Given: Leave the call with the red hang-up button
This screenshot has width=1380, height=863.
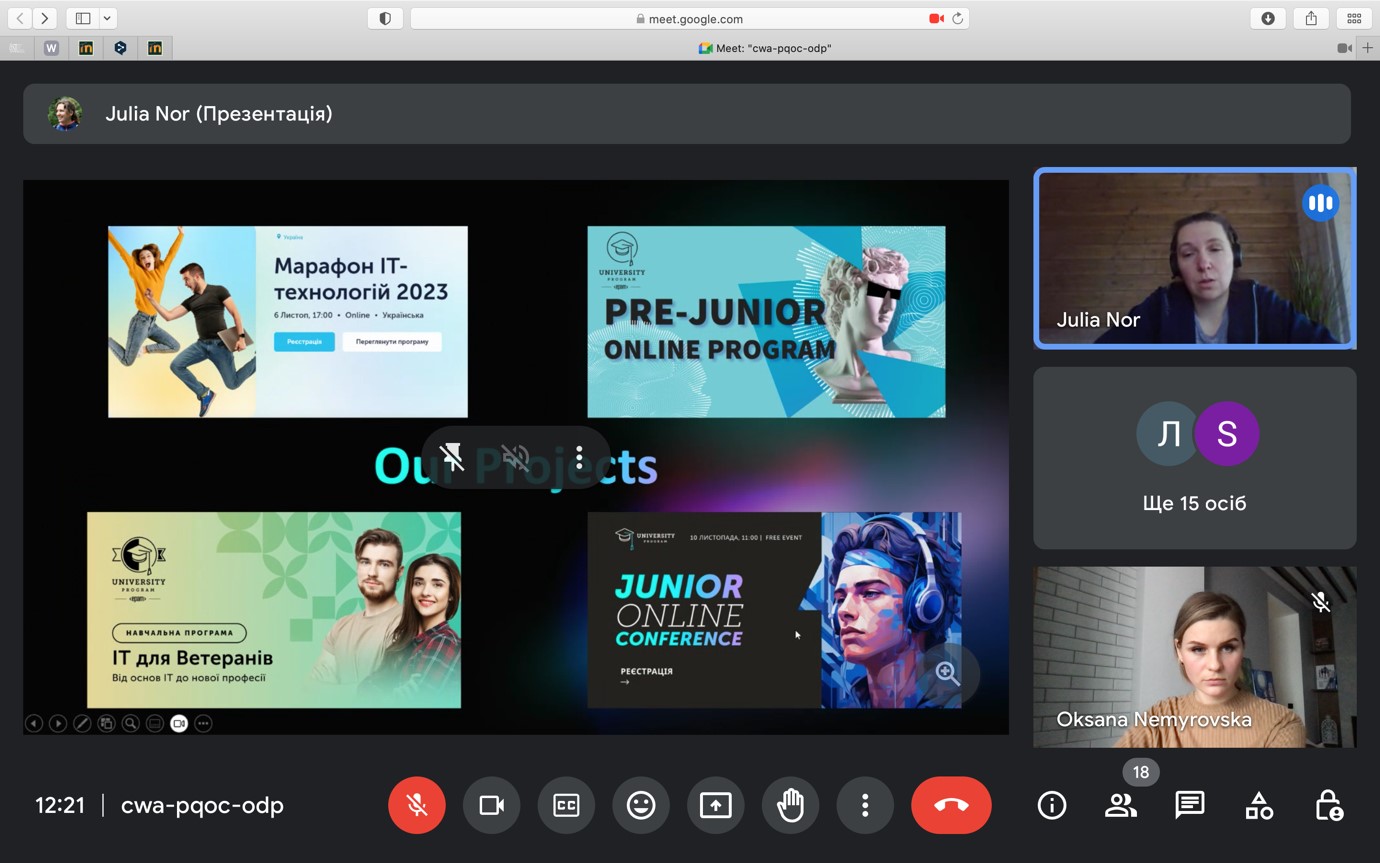Looking at the screenshot, I should click(x=951, y=805).
